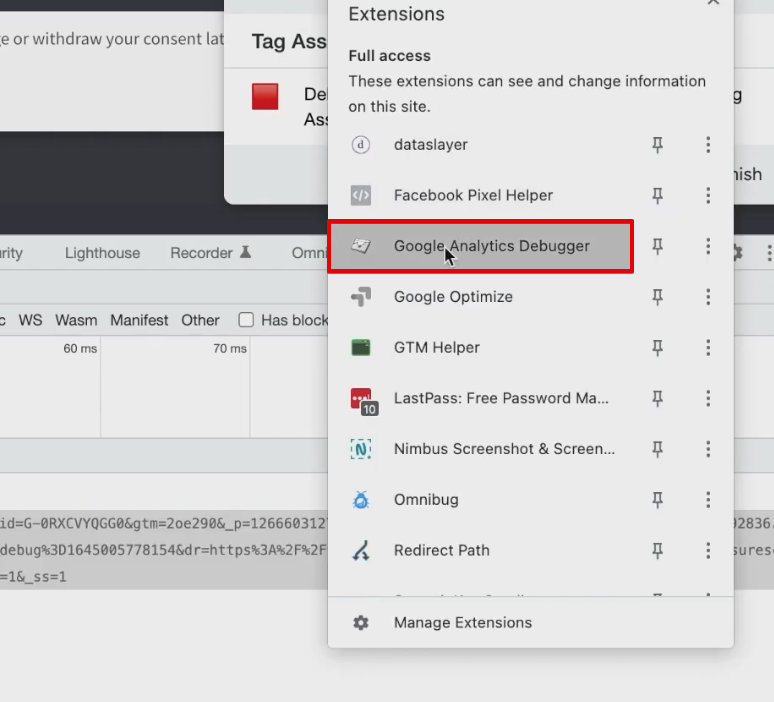Launch Google Analytics Debugger extension

pos(480,246)
